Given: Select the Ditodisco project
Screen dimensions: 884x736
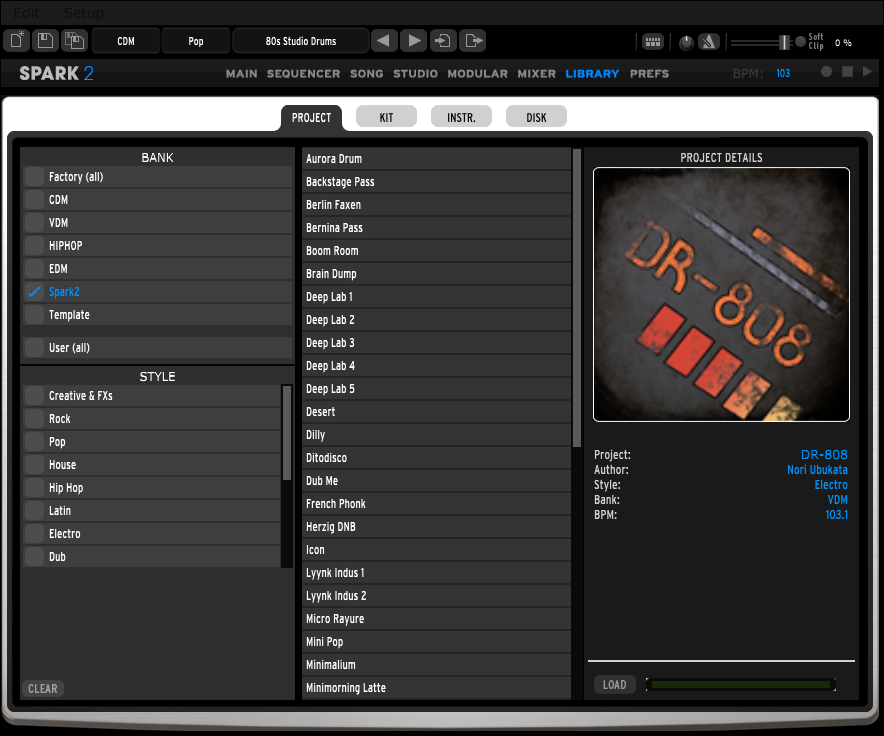Looking at the screenshot, I should 436,458.
